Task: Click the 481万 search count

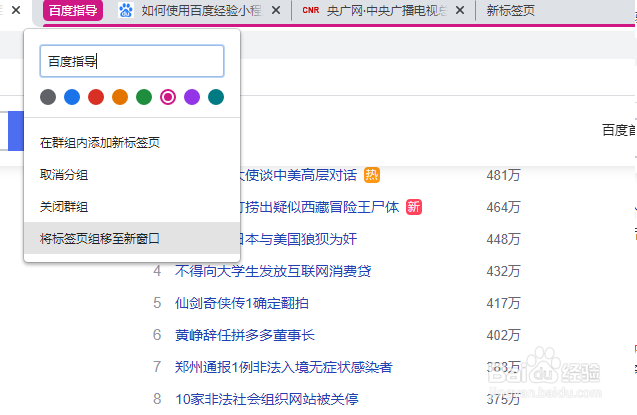Action: click(503, 175)
